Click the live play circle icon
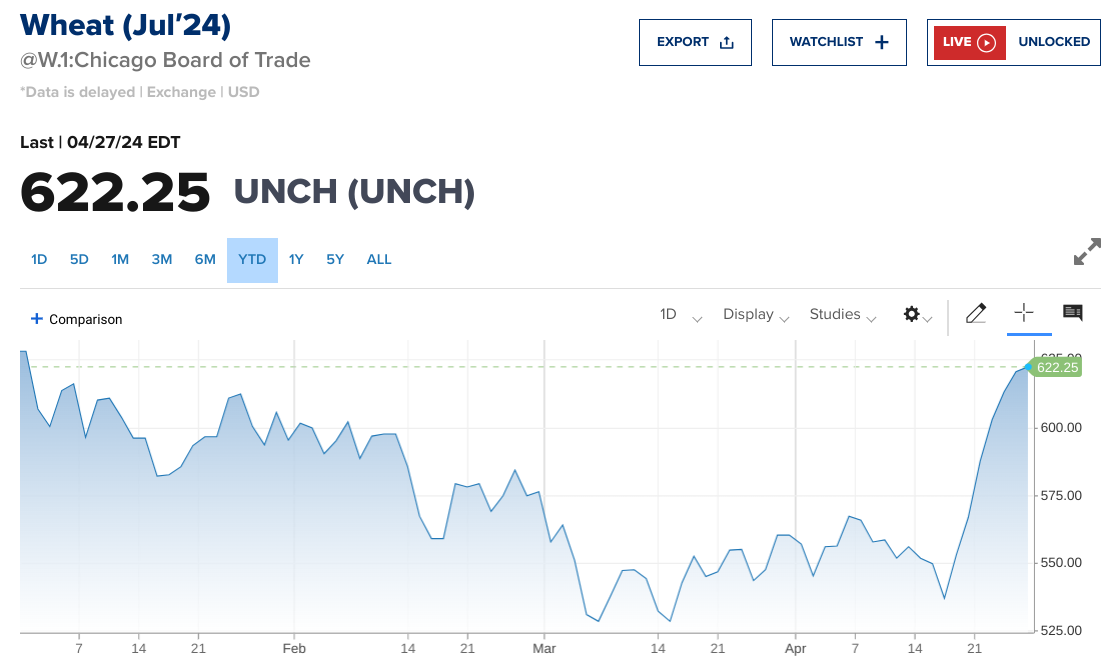 click(x=987, y=42)
